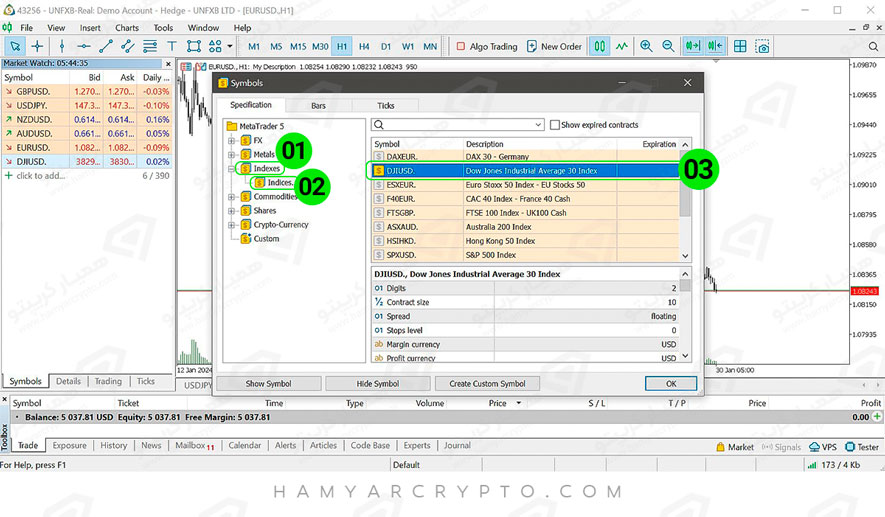This screenshot has width=885, height=517.
Task: Toggle the Algo Trading button
Action: (487, 46)
